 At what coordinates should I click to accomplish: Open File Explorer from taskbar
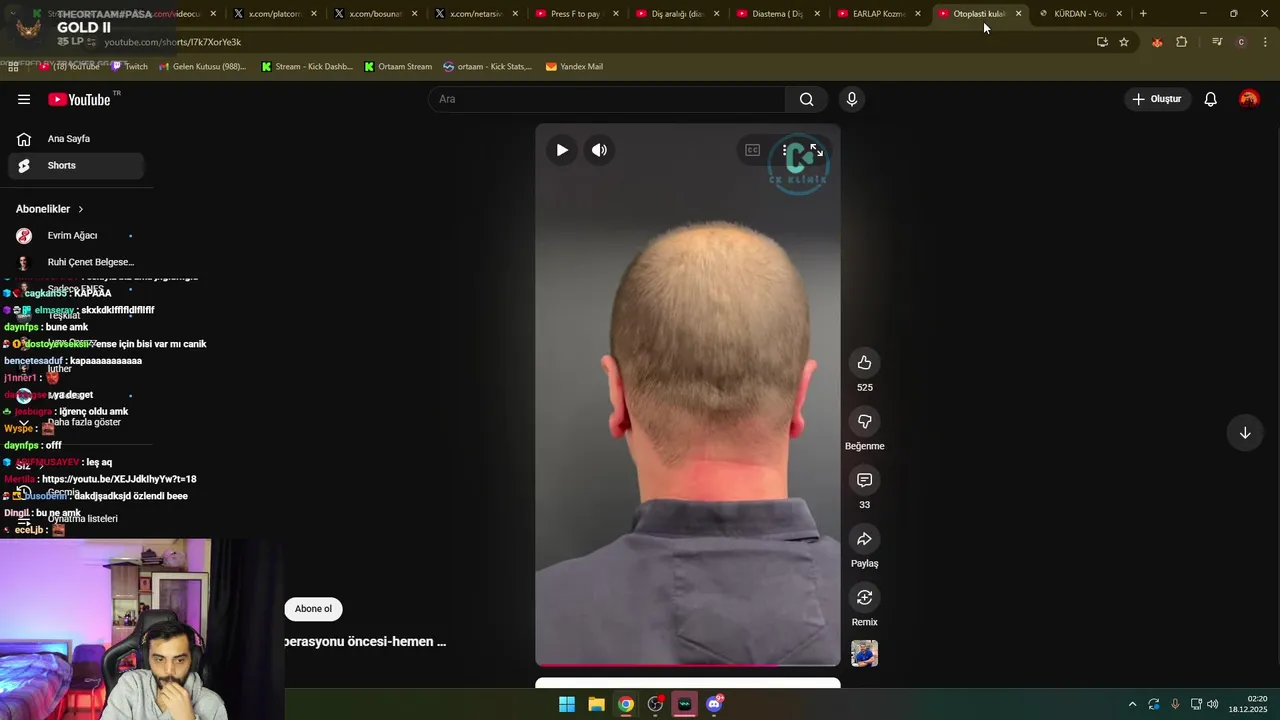click(x=596, y=704)
